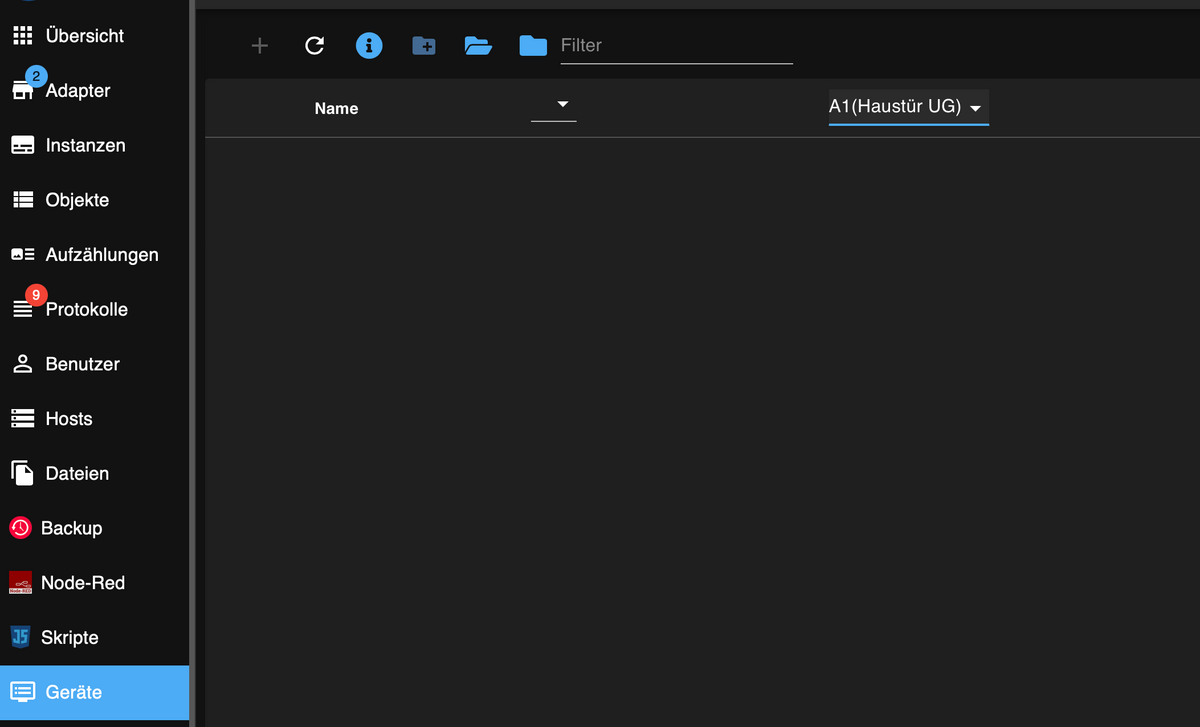Open the blue info icon
This screenshot has width=1200, height=727.
(369, 45)
